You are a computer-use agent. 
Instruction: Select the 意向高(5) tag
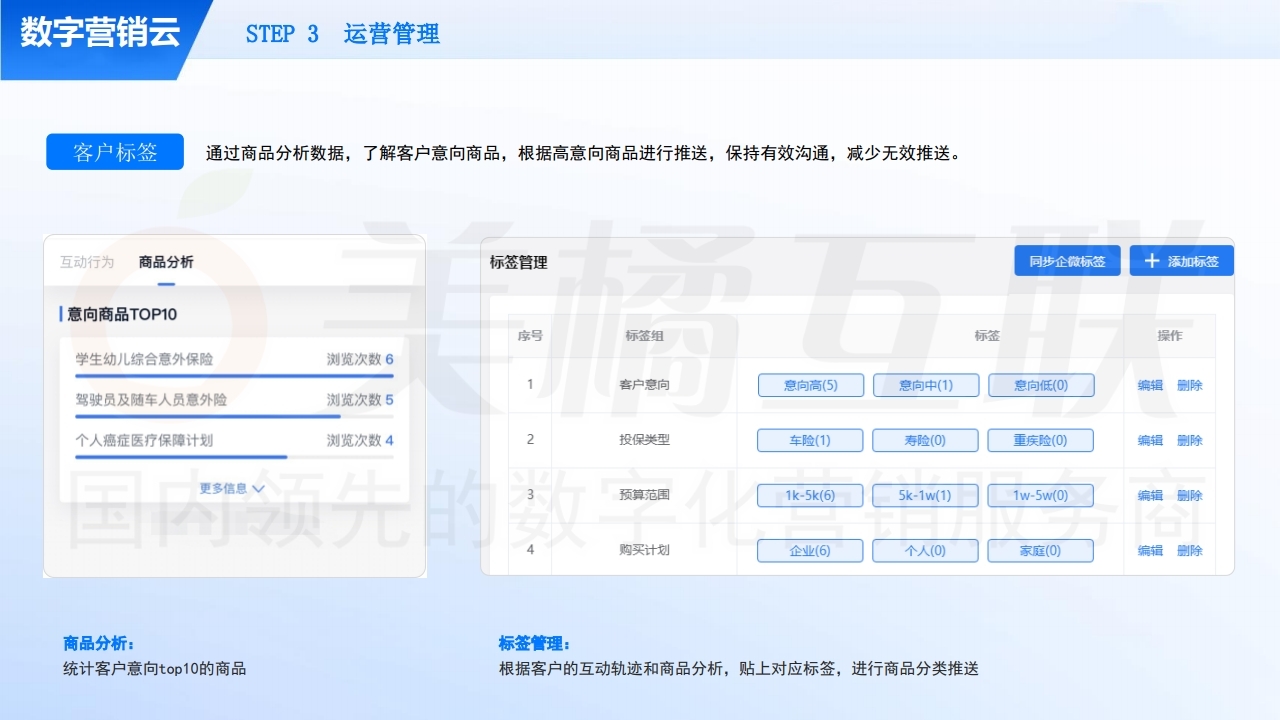pyautogui.click(x=811, y=385)
